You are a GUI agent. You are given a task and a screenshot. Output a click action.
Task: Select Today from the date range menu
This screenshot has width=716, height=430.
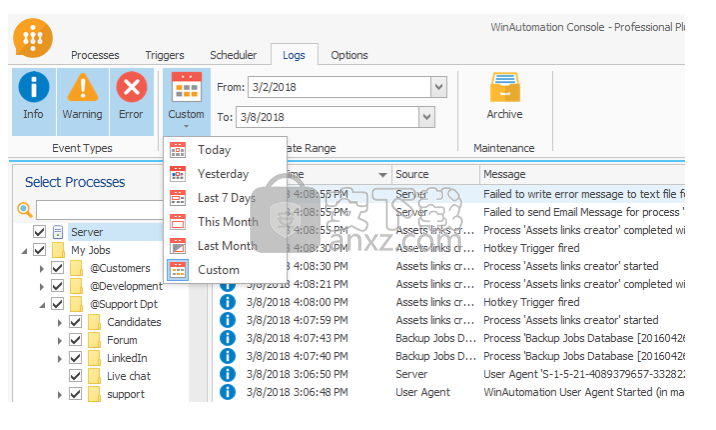[x=226, y=150]
